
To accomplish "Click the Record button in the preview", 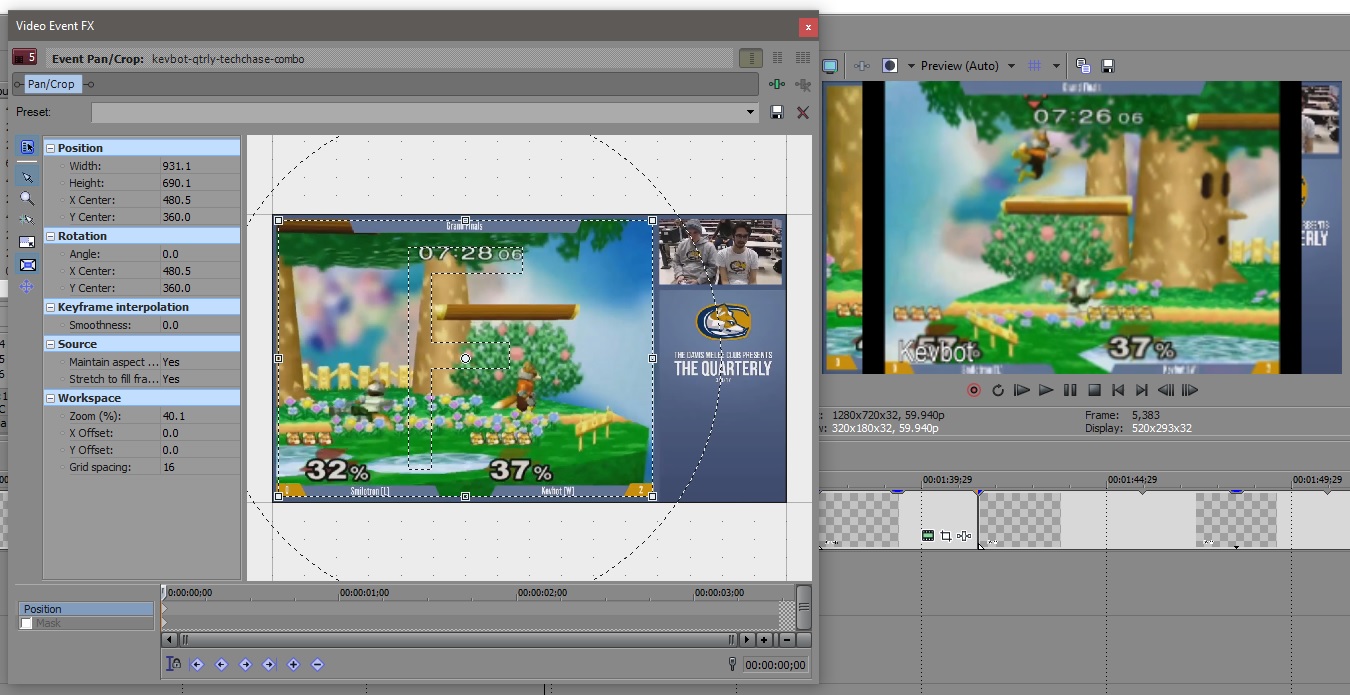I will point(973,390).
